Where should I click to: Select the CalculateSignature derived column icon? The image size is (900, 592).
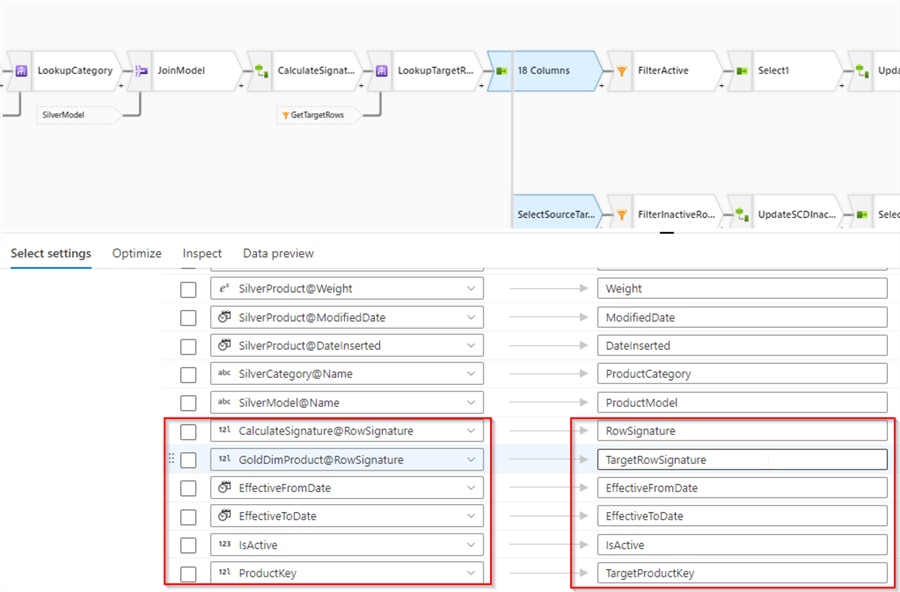(259, 71)
